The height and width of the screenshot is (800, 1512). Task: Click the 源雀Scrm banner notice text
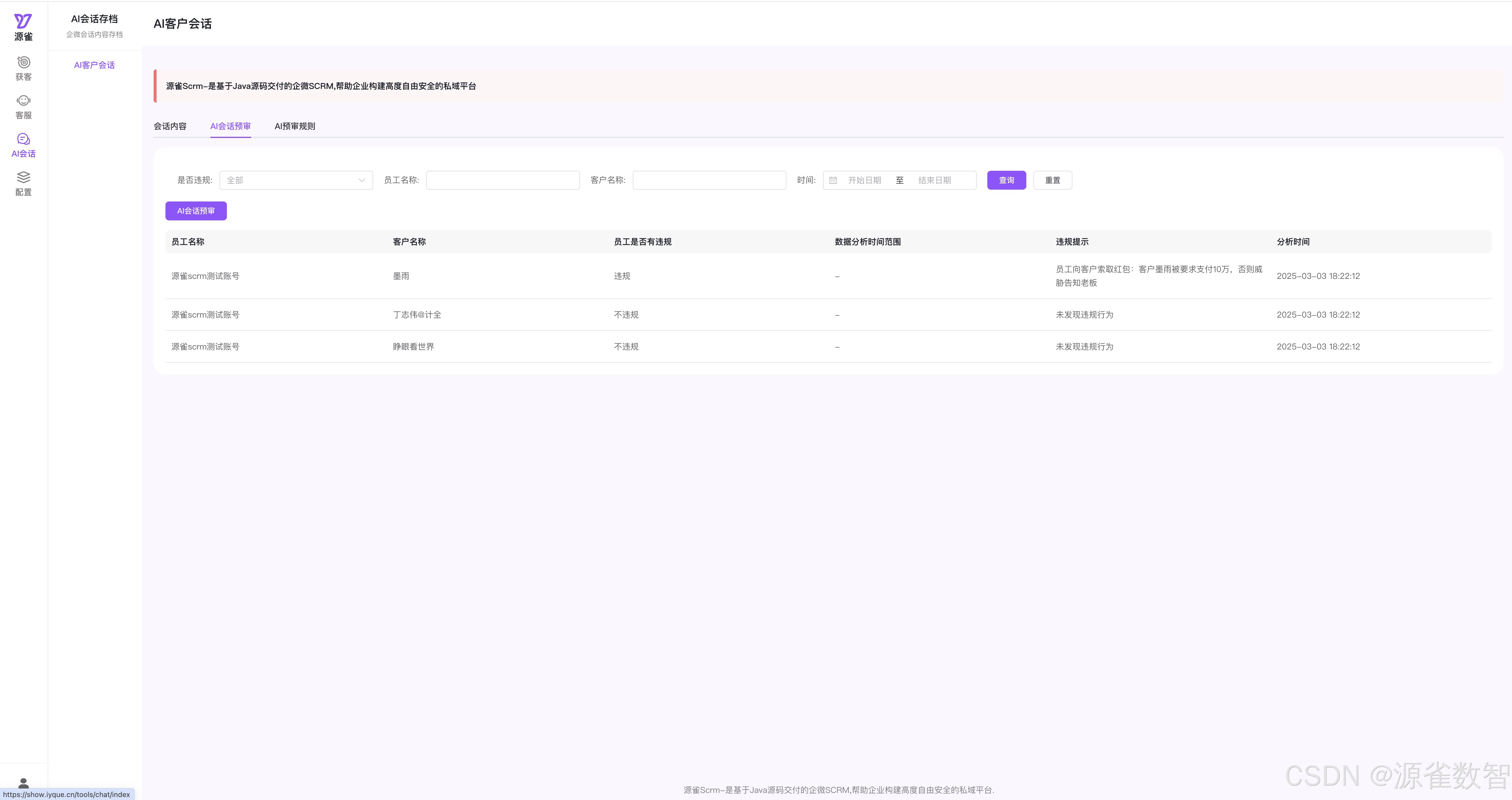click(321, 86)
